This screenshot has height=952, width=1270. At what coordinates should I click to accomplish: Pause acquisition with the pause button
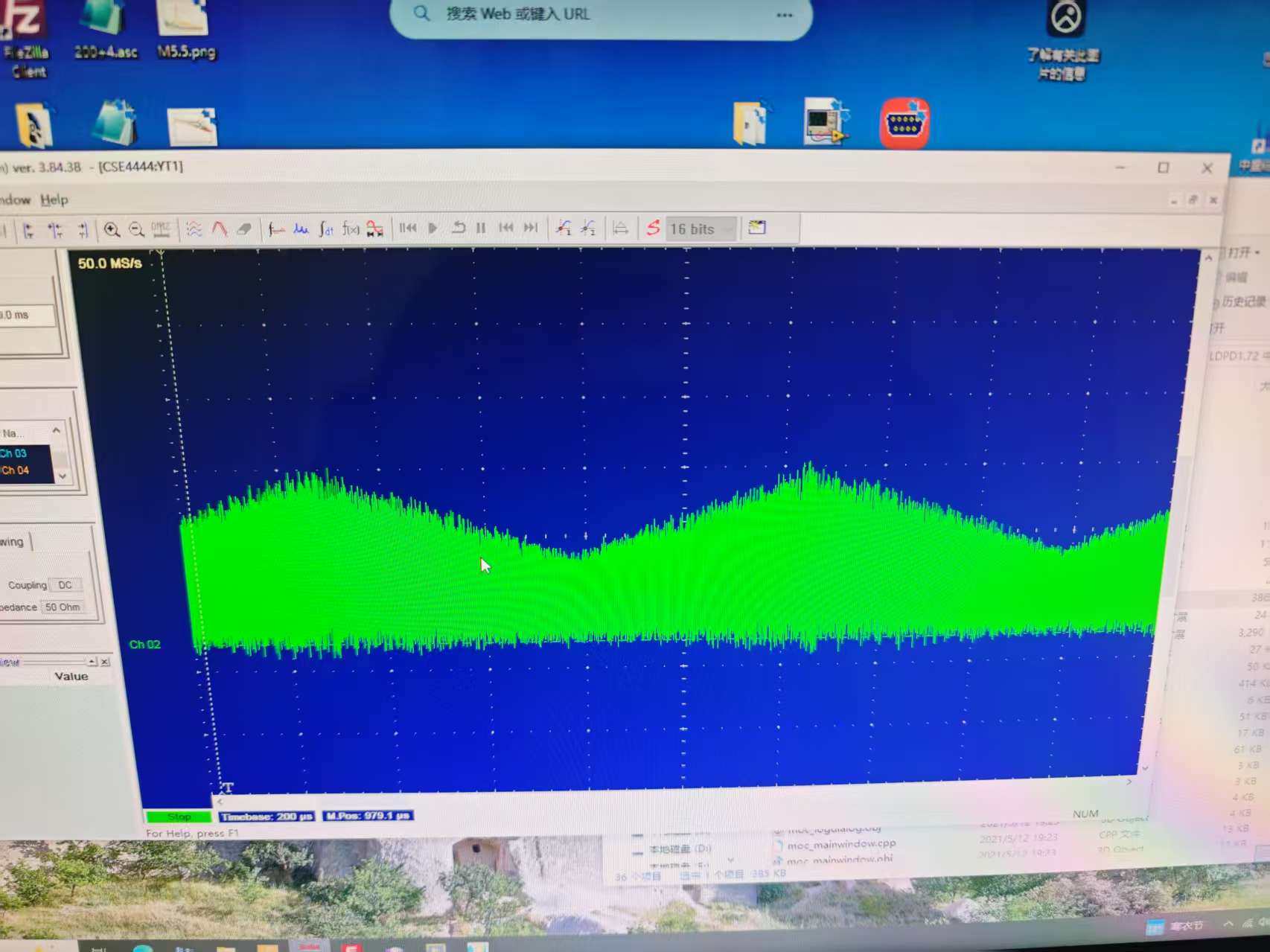(x=481, y=228)
